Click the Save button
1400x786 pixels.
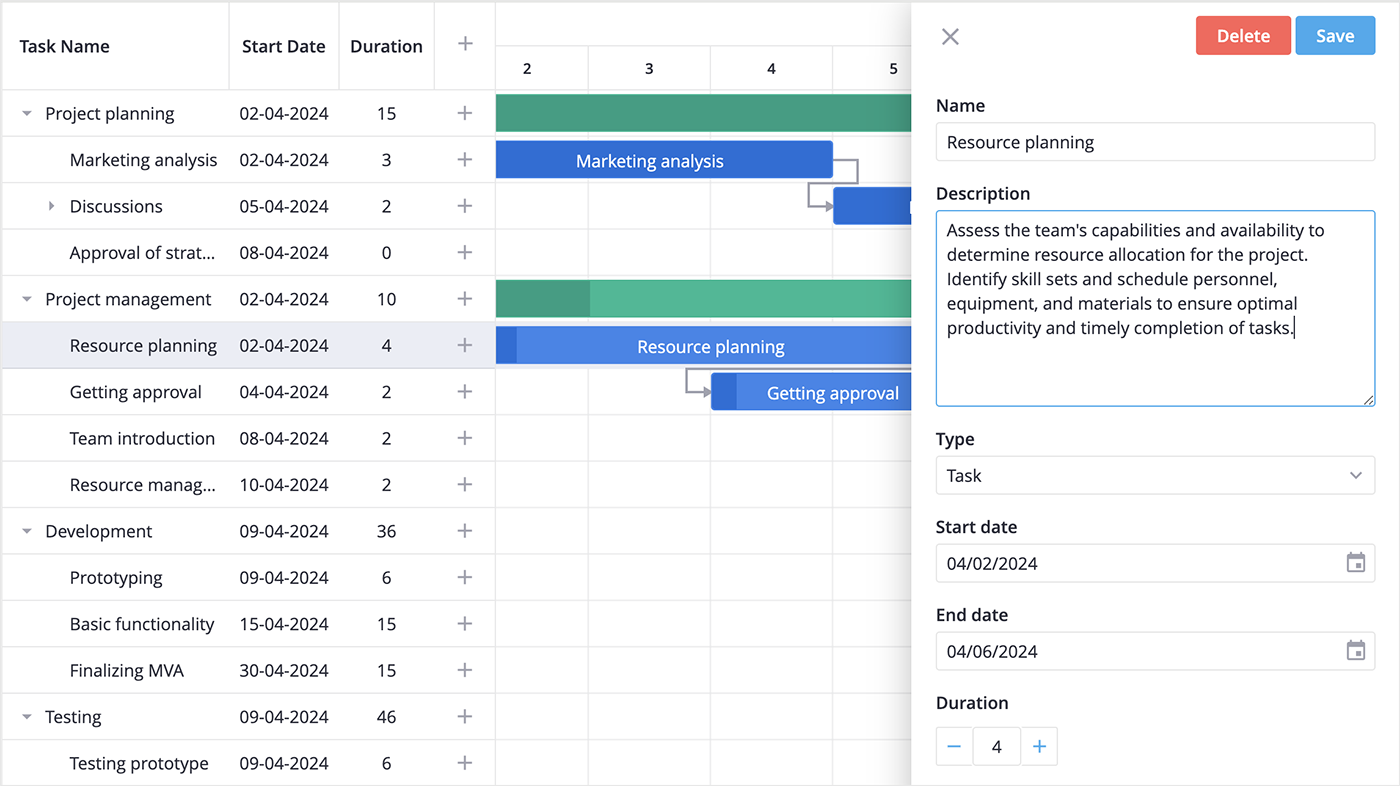click(x=1335, y=36)
